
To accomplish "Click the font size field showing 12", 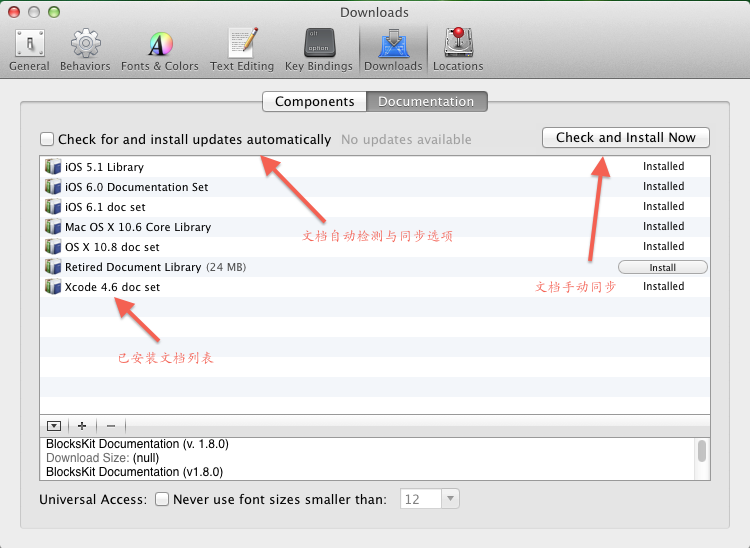I will tap(420, 499).
